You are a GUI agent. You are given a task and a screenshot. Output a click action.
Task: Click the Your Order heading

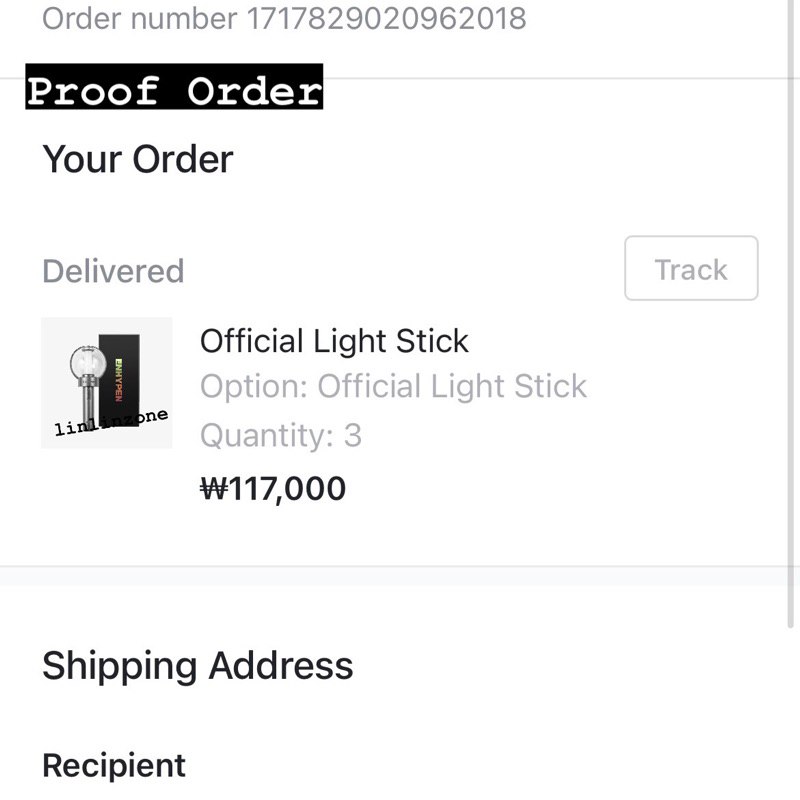(x=138, y=159)
